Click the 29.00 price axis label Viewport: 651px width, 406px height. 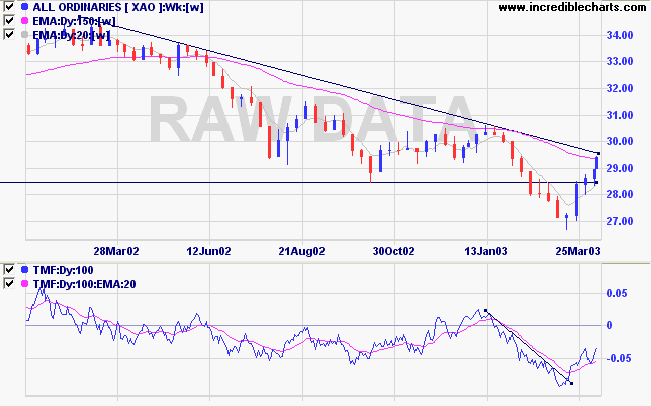(620, 168)
